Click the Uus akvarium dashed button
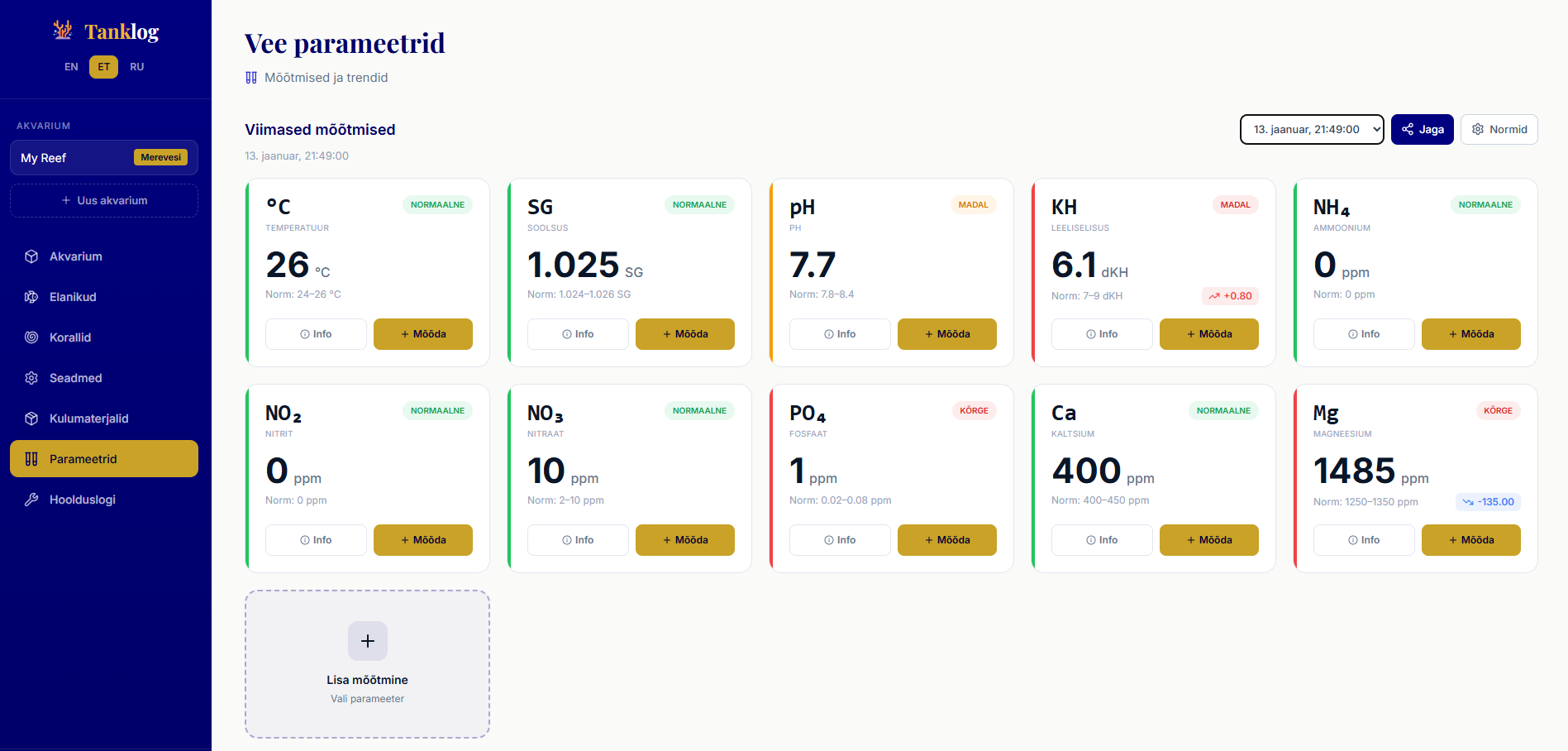 tap(104, 201)
